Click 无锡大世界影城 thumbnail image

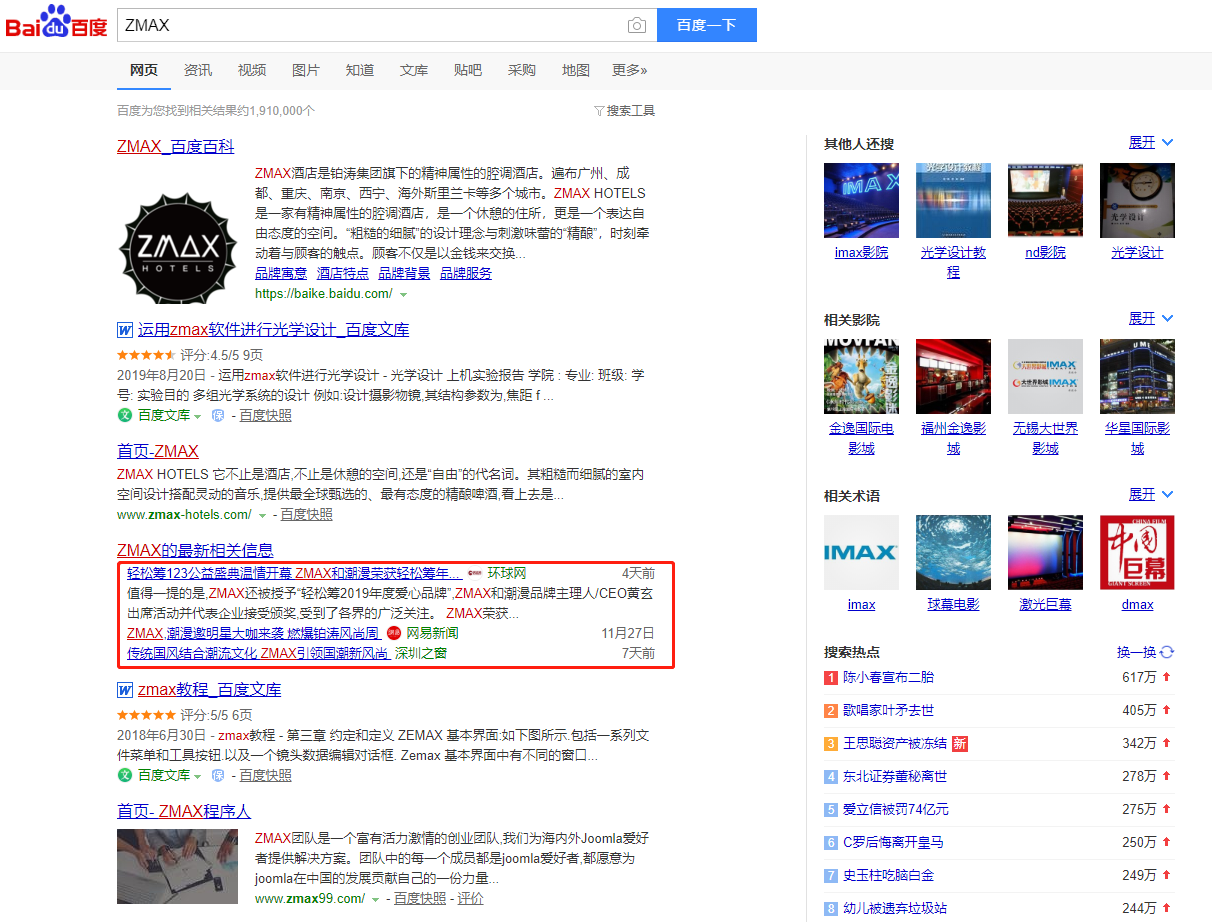[1045, 376]
